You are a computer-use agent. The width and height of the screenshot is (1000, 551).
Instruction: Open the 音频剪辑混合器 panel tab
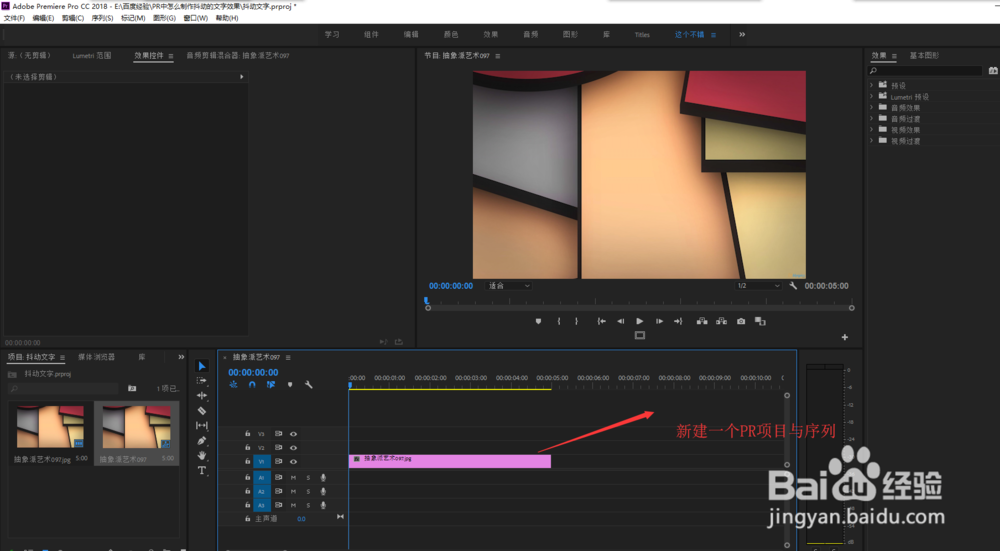tap(238, 55)
